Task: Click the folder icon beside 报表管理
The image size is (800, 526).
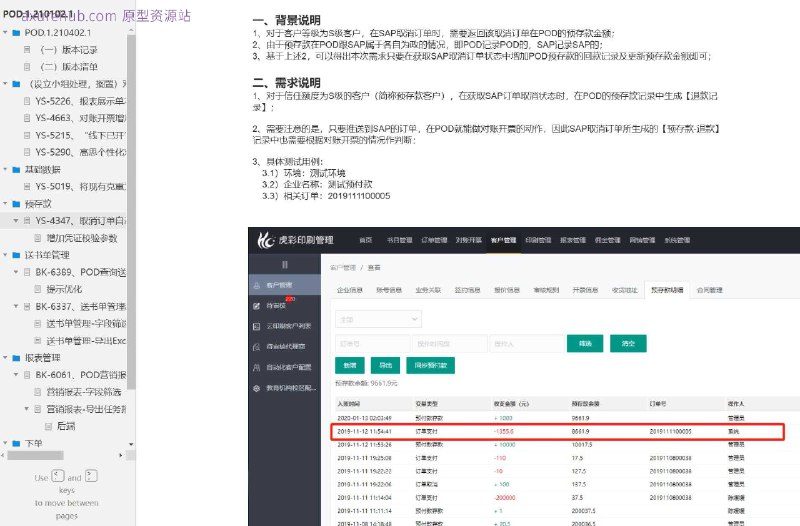Action: (x=16, y=358)
